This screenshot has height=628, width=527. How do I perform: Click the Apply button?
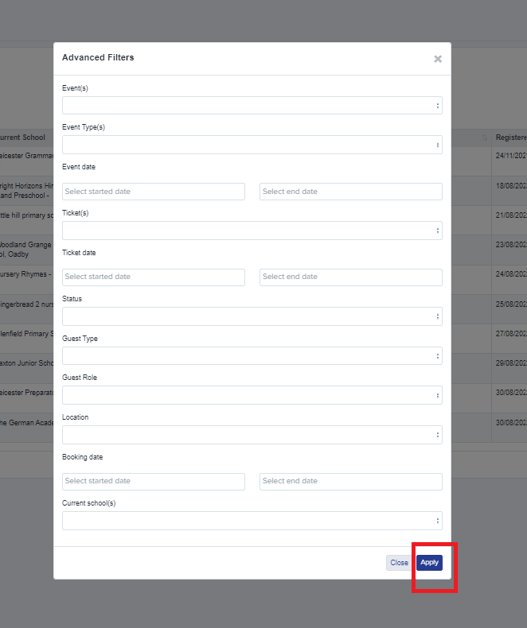429,563
